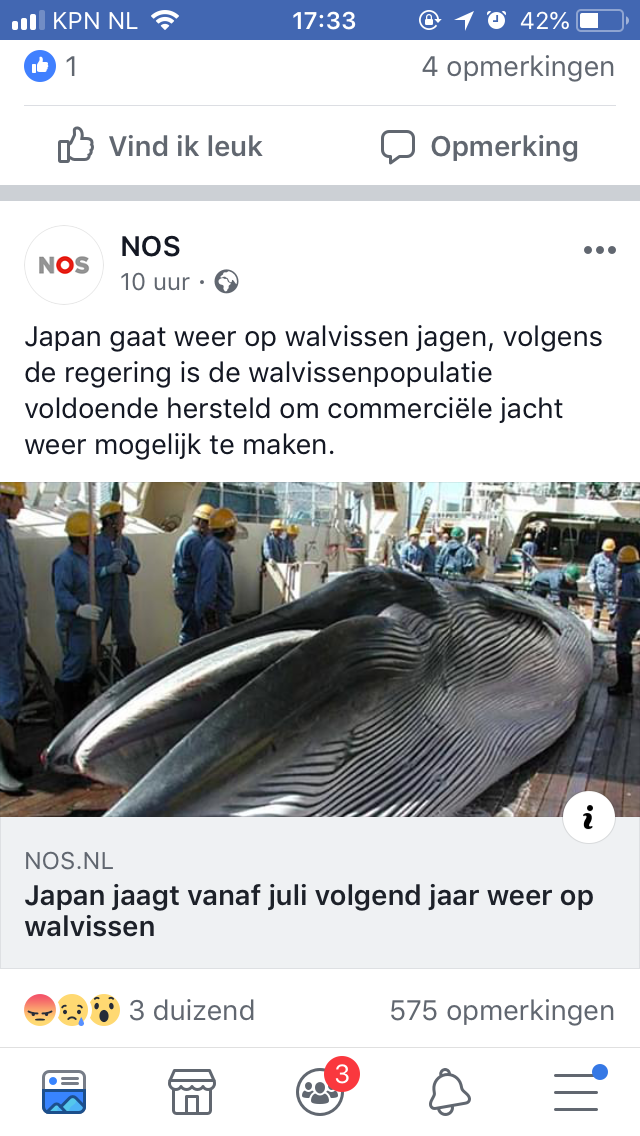The width and height of the screenshot is (640, 1136).
Task: Tap the blue like count icon
Action: click(x=40, y=67)
